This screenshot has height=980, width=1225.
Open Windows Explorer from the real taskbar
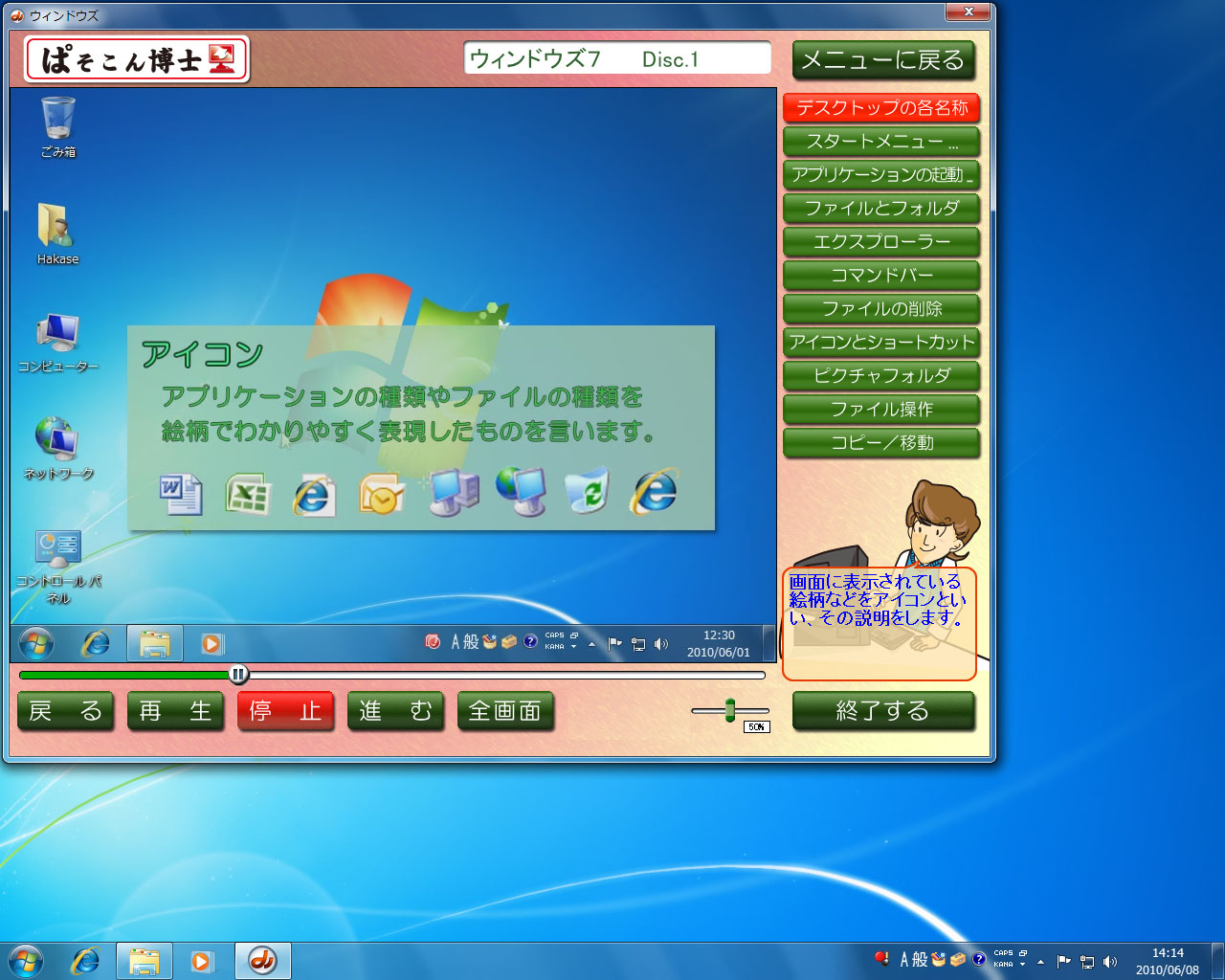[x=145, y=961]
